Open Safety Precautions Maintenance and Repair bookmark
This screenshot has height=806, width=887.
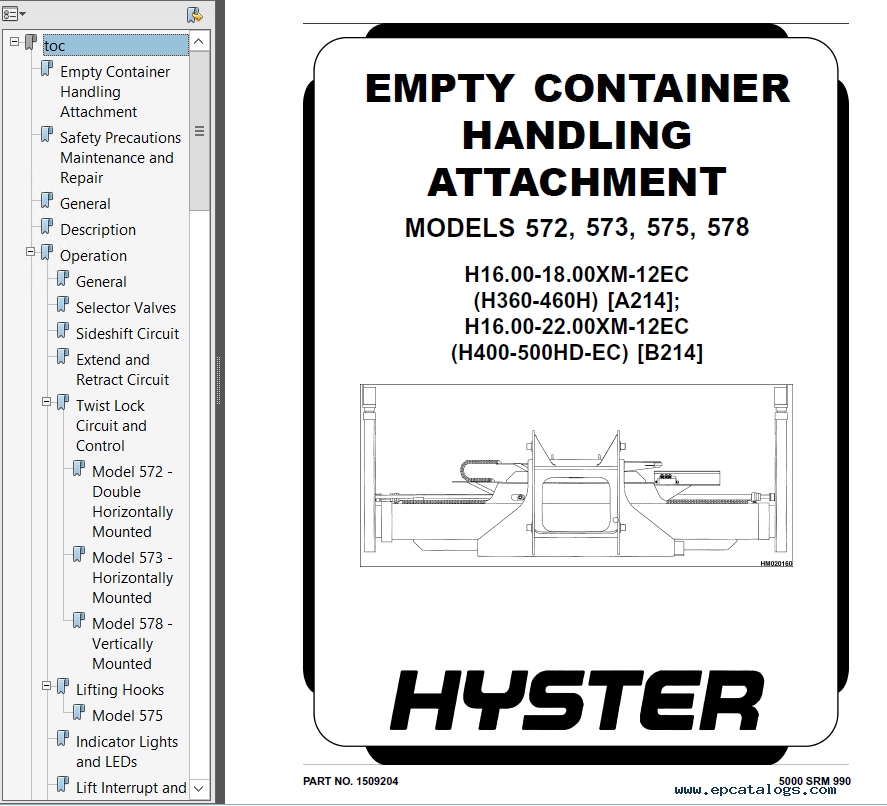point(120,157)
